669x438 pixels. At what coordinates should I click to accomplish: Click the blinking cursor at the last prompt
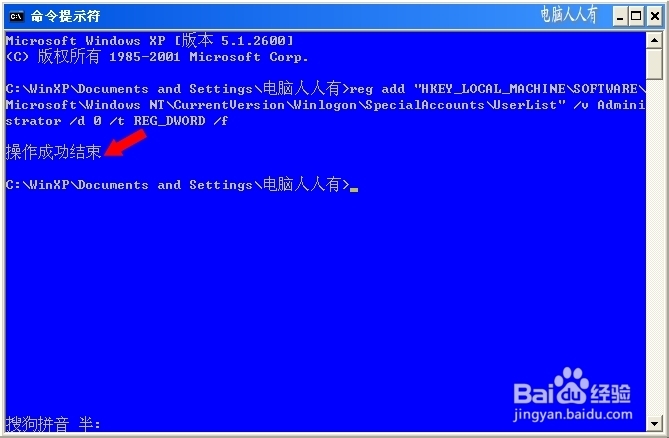[354, 189]
